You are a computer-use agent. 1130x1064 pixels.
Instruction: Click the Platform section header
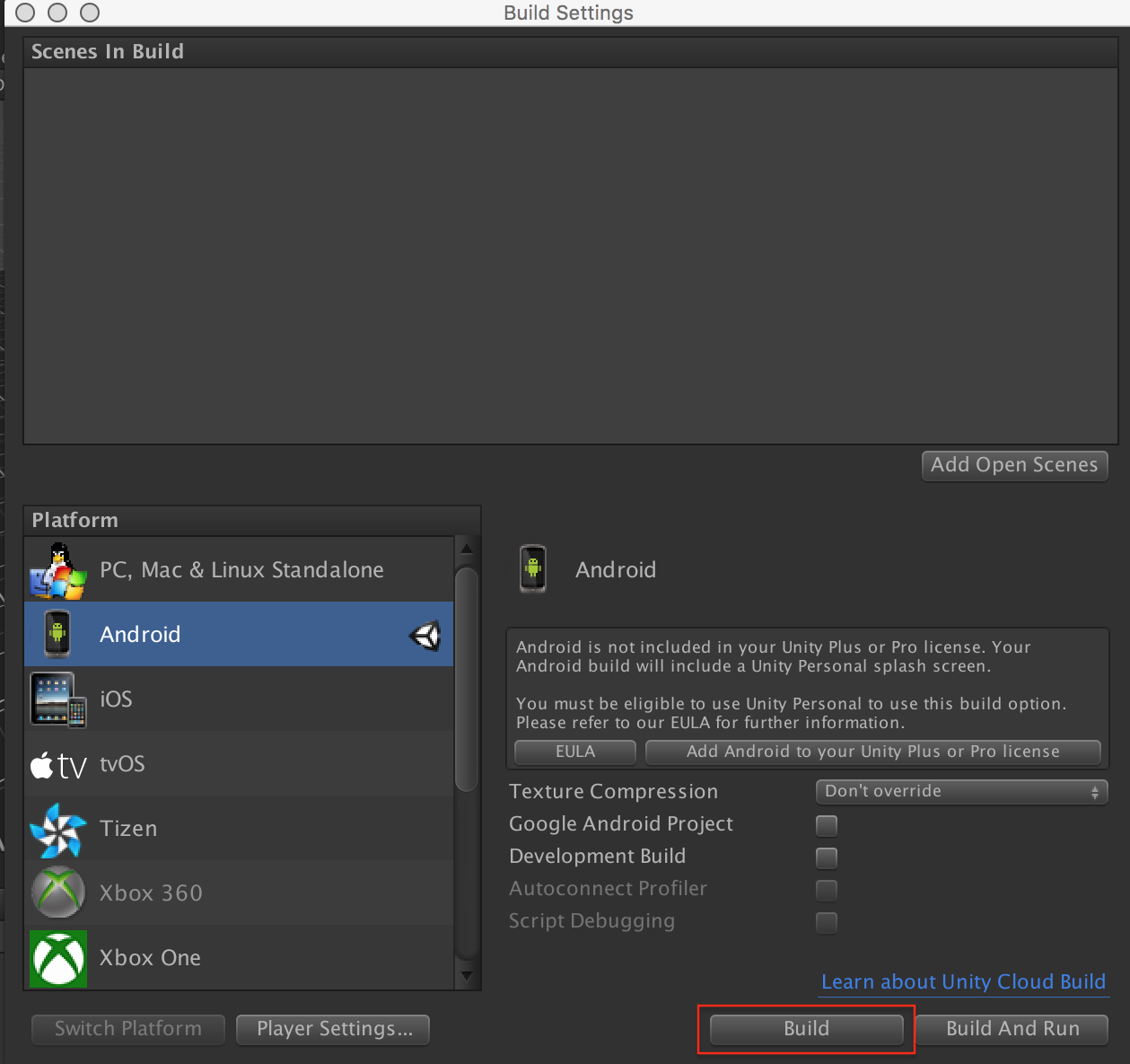pyautogui.click(x=252, y=521)
